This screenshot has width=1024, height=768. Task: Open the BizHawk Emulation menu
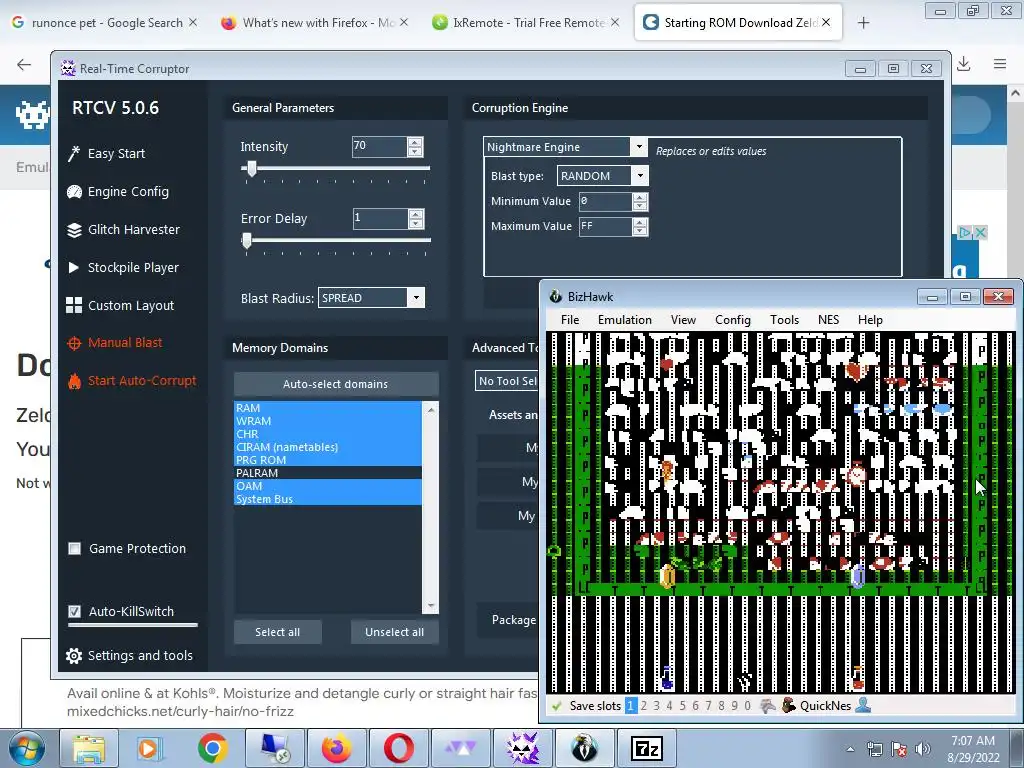[x=624, y=320]
